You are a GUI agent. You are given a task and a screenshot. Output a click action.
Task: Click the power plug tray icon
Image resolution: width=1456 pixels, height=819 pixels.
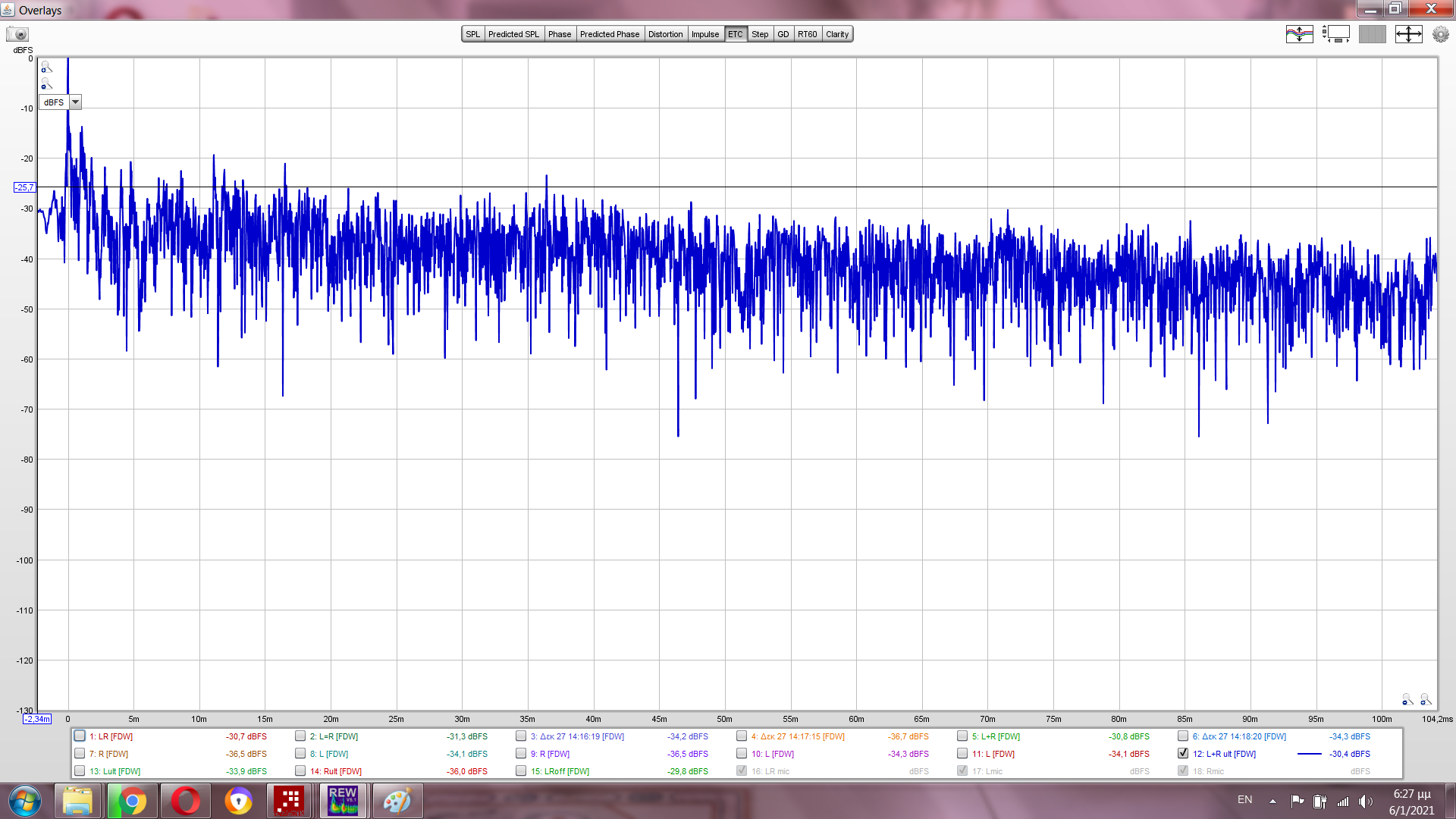tap(1320, 801)
